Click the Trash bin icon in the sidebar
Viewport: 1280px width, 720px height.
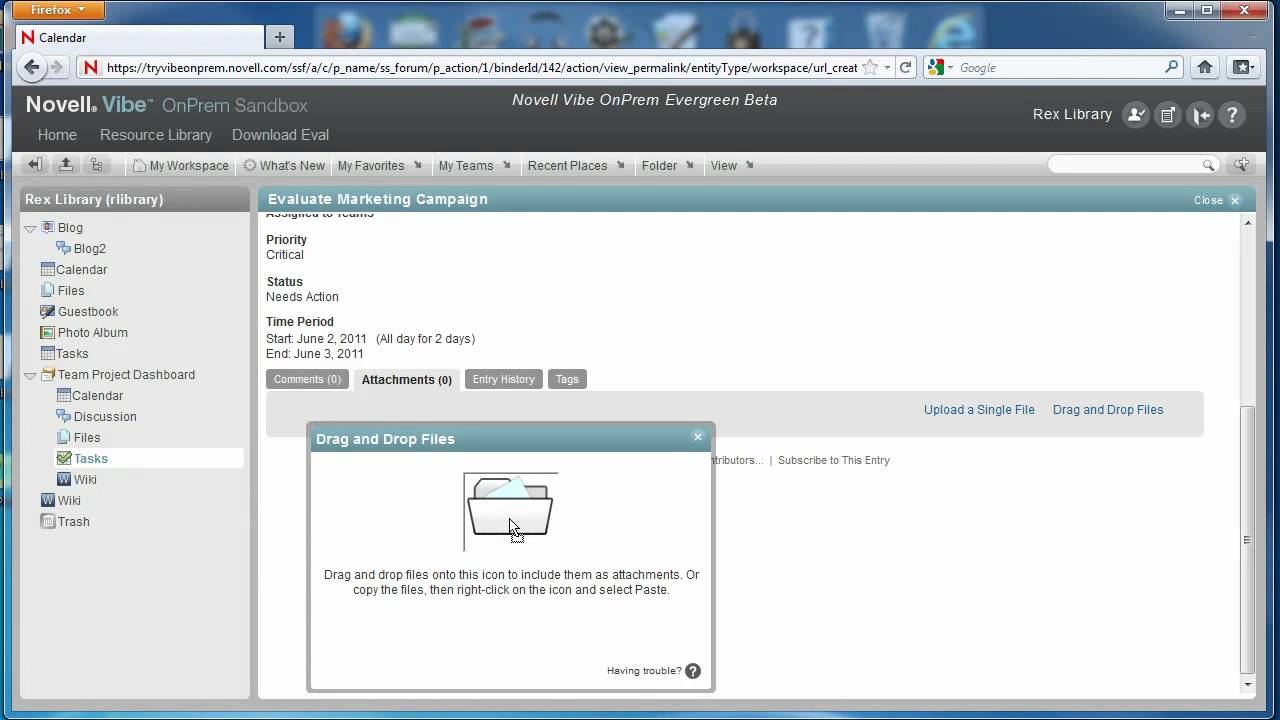(47, 522)
